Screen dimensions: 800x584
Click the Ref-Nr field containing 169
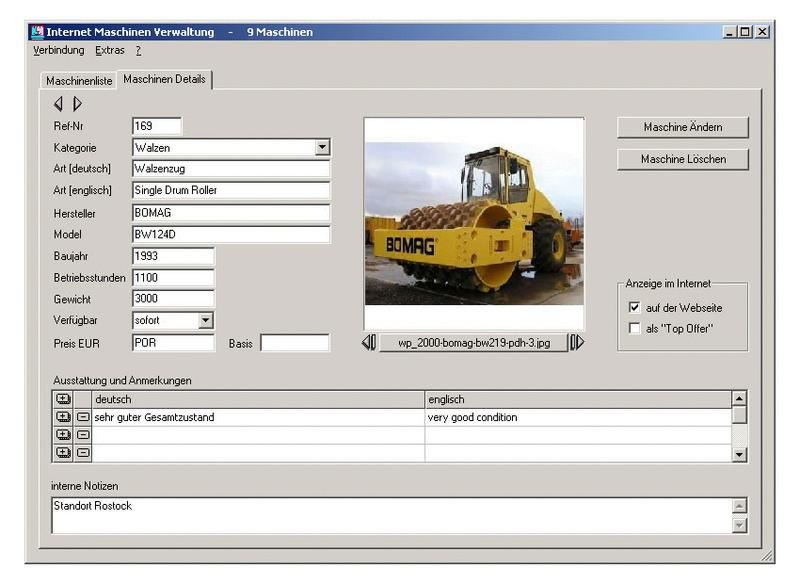point(157,126)
